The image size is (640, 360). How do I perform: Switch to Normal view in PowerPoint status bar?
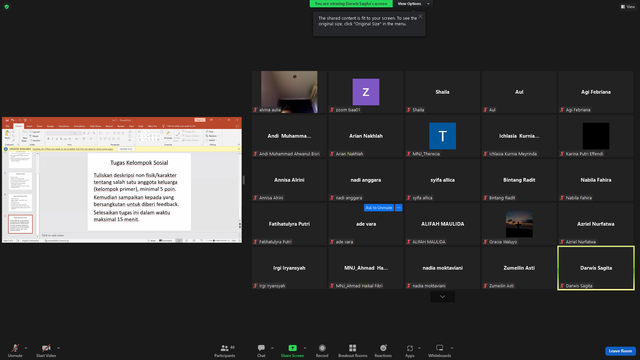coord(179,240)
